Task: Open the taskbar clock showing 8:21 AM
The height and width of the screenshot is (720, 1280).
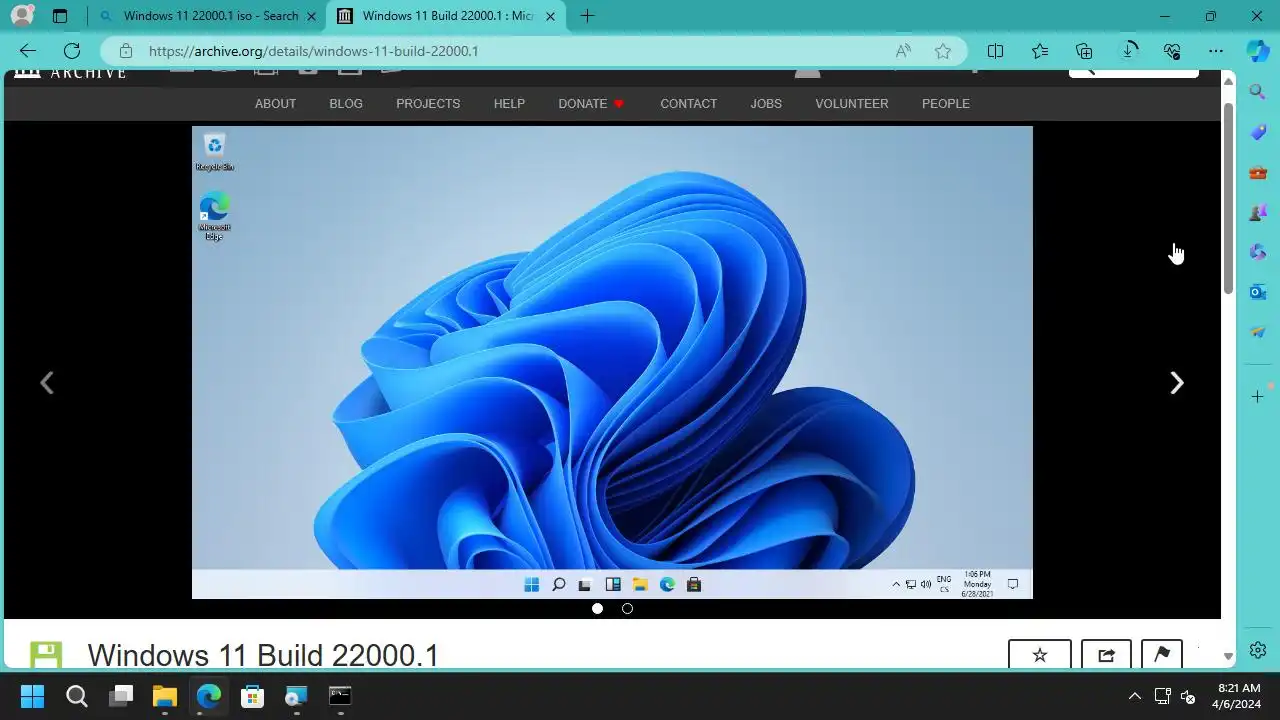Action: tap(1238, 696)
